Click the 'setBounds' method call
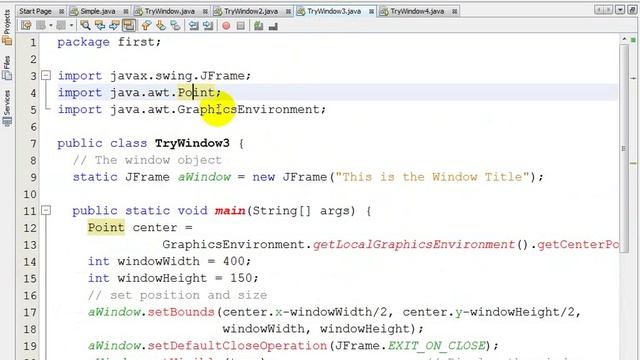 click(181, 312)
